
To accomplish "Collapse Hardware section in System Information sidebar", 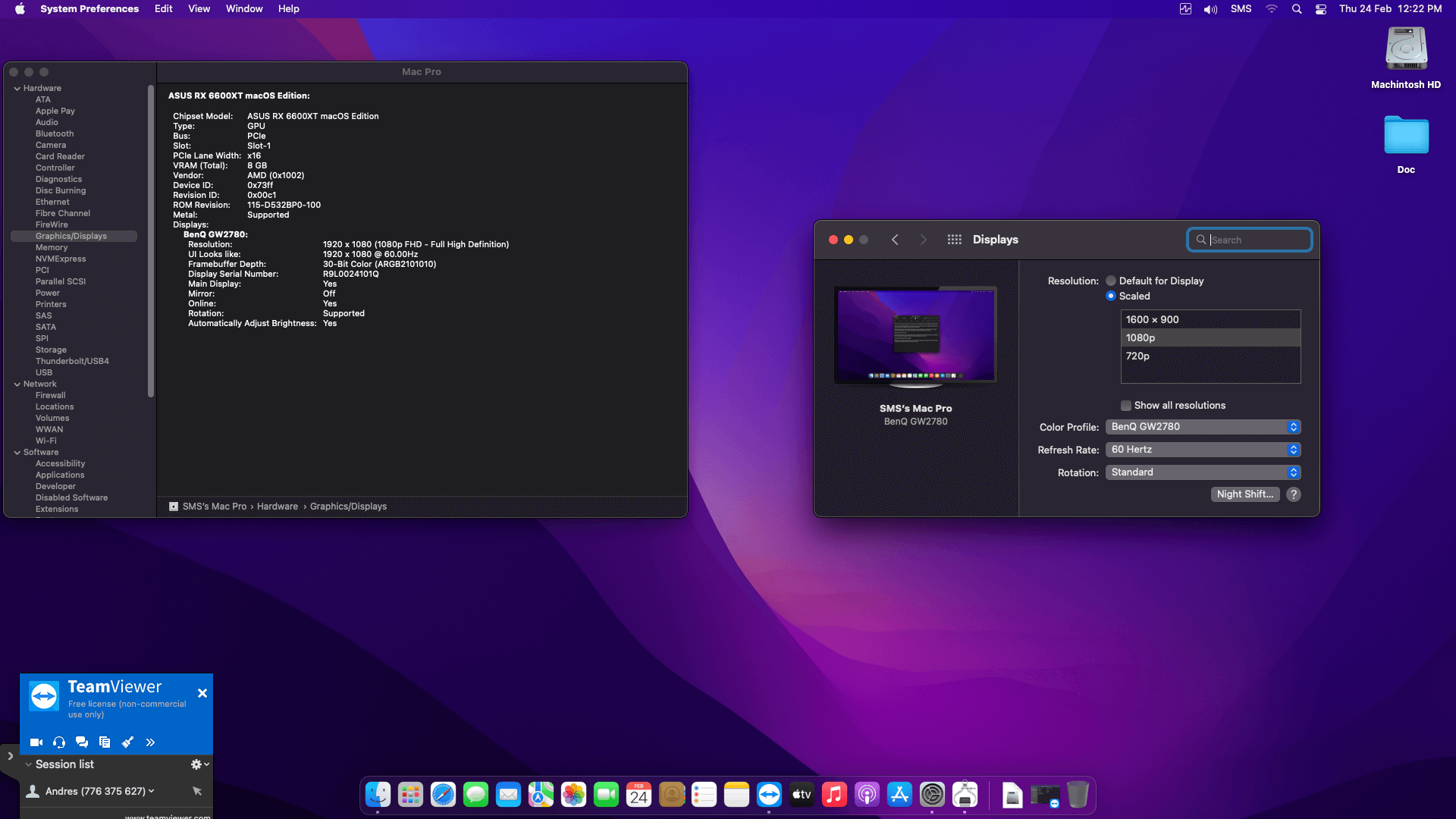I will pos(17,89).
